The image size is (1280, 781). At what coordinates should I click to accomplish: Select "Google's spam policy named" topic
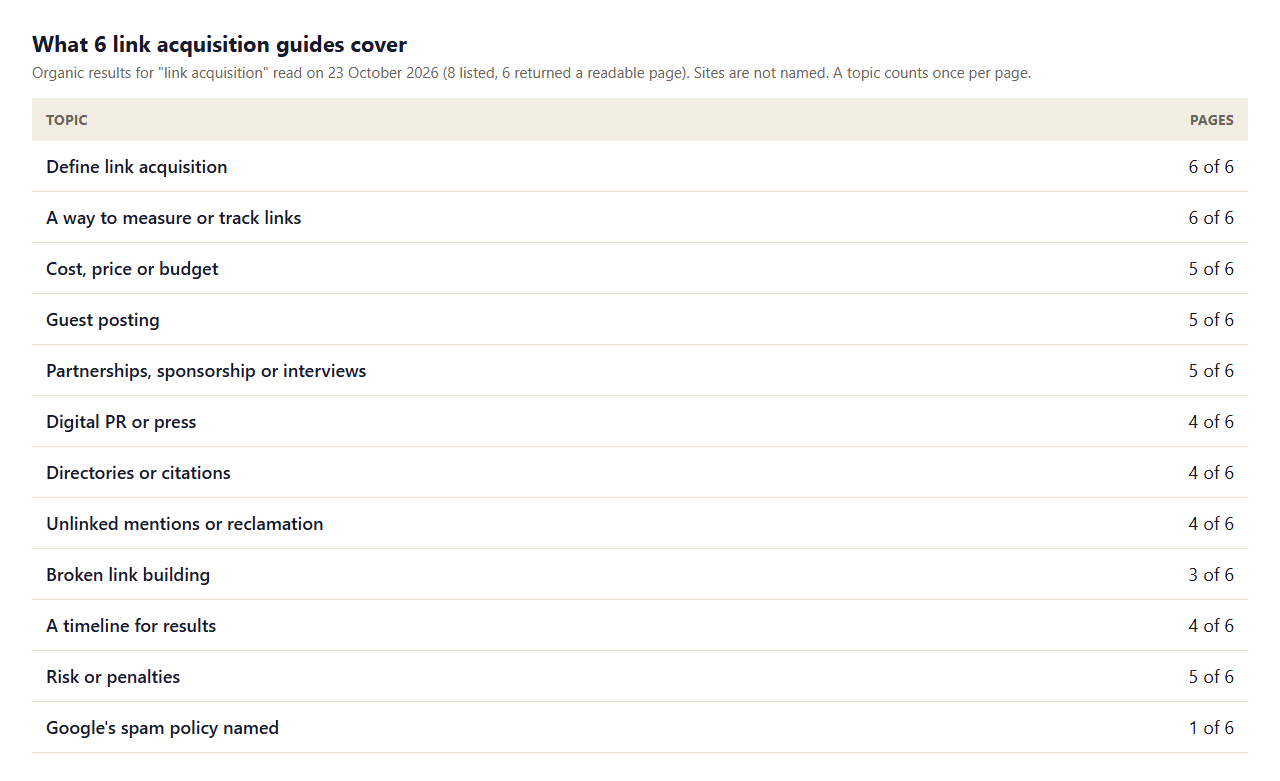coord(162,728)
